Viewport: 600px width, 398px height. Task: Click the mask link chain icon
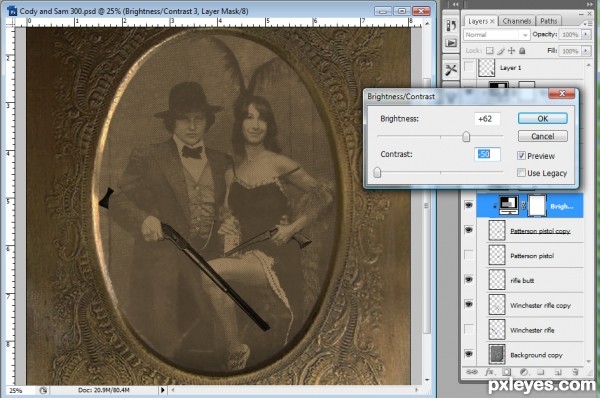[523, 206]
